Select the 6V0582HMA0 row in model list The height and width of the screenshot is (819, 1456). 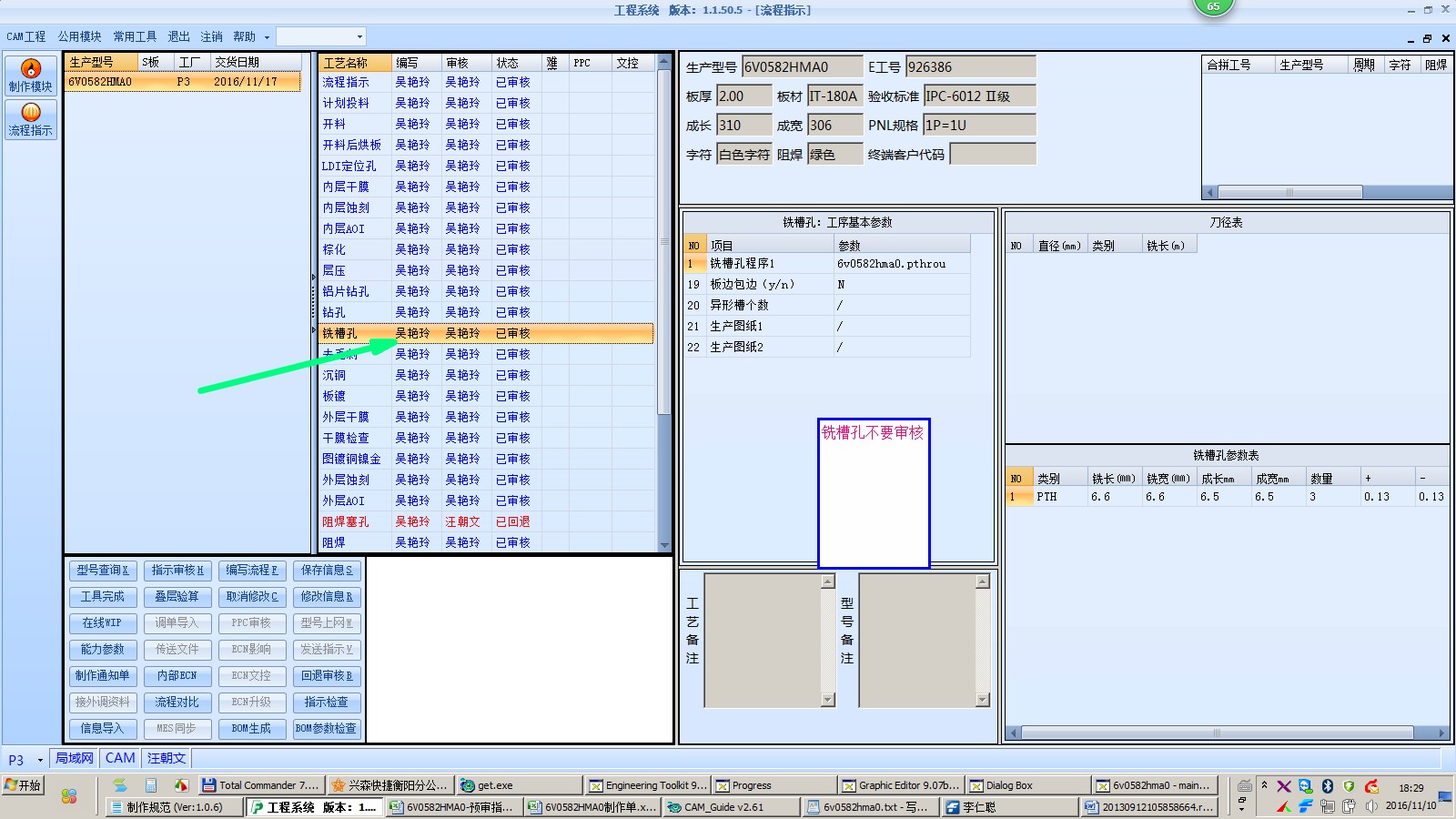click(x=183, y=82)
